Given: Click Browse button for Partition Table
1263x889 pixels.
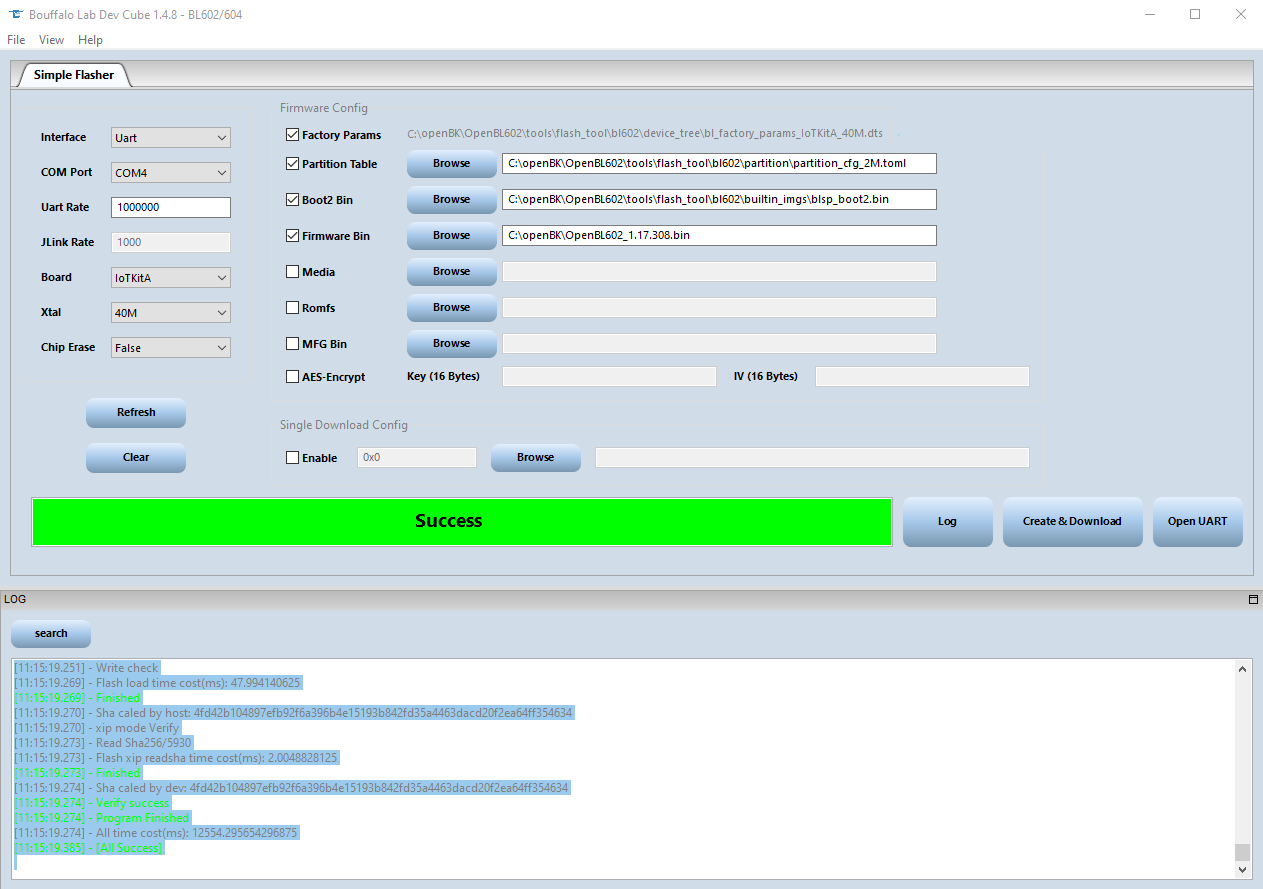Looking at the screenshot, I should point(451,163).
